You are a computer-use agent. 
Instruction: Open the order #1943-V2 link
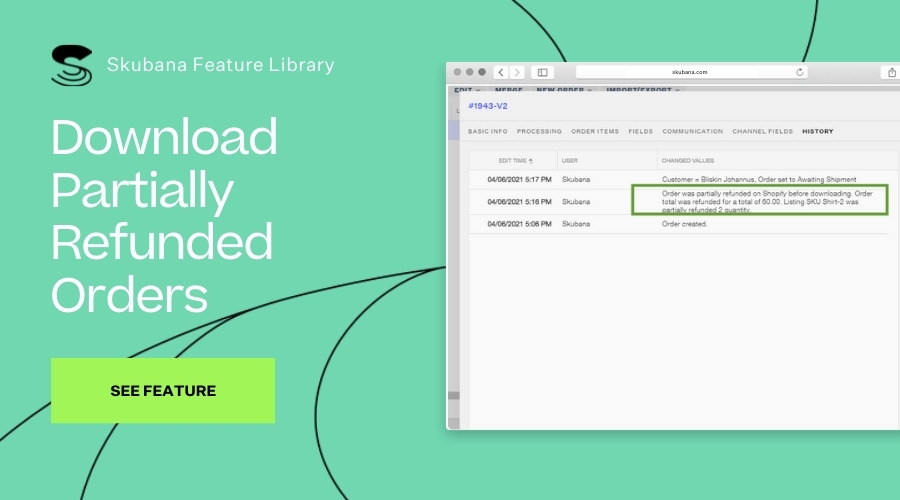tap(488, 106)
